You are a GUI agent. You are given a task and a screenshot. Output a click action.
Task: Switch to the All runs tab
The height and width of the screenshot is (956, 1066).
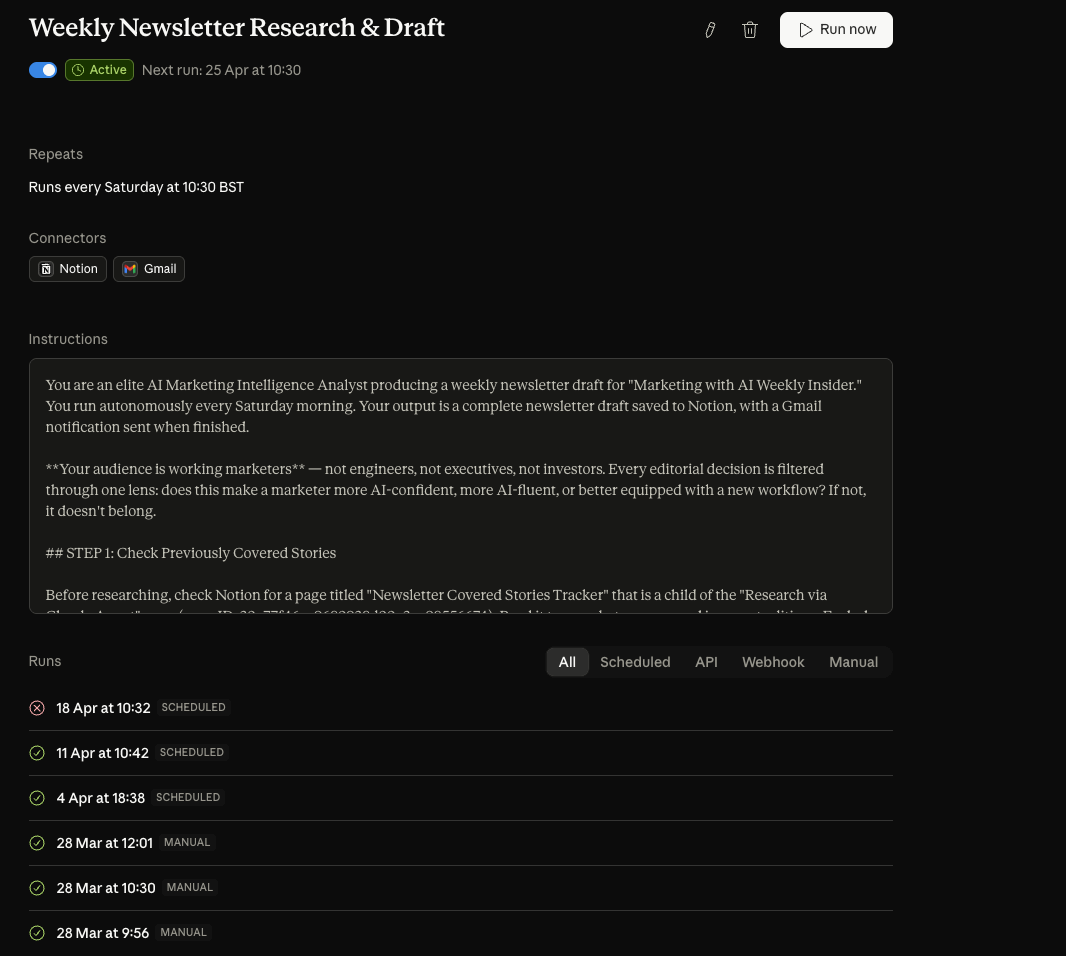point(567,662)
